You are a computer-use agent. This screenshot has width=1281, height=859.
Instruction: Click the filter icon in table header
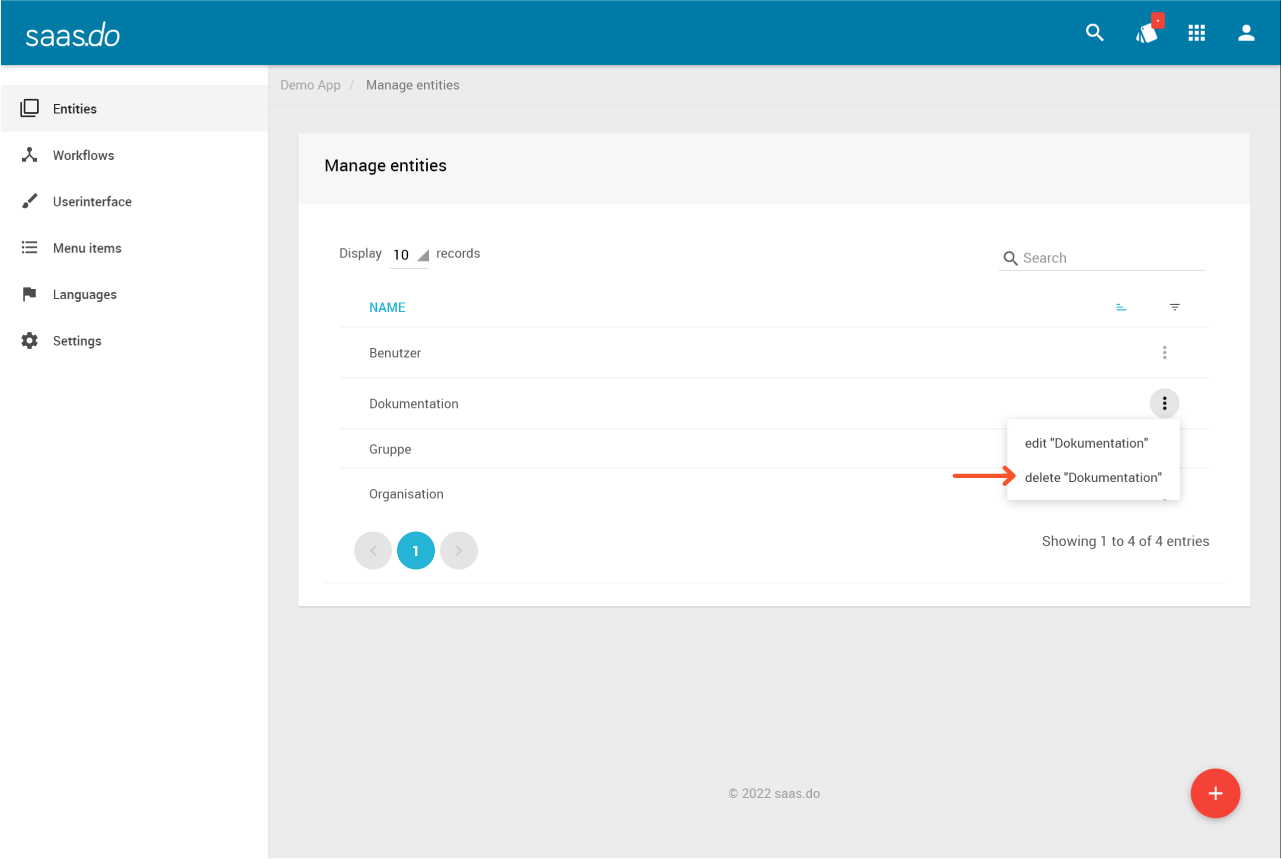(x=1175, y=307)
